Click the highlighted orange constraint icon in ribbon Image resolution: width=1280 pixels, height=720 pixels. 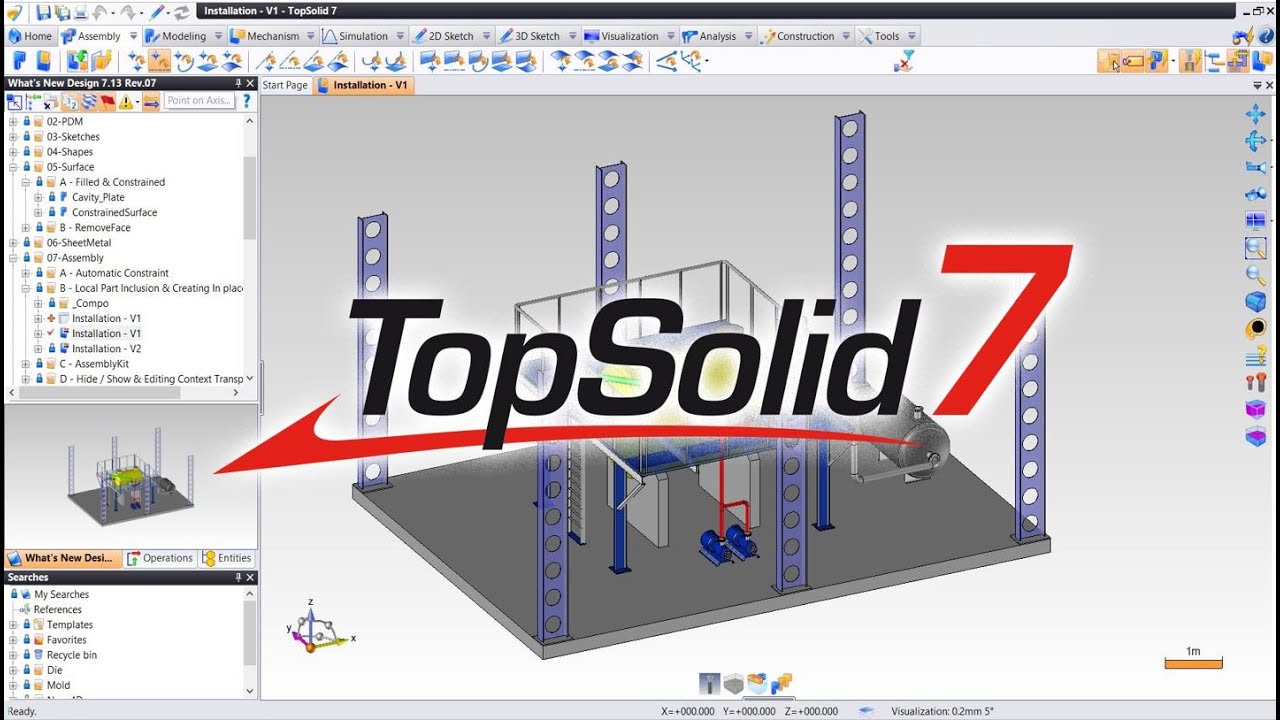(159, 61)
